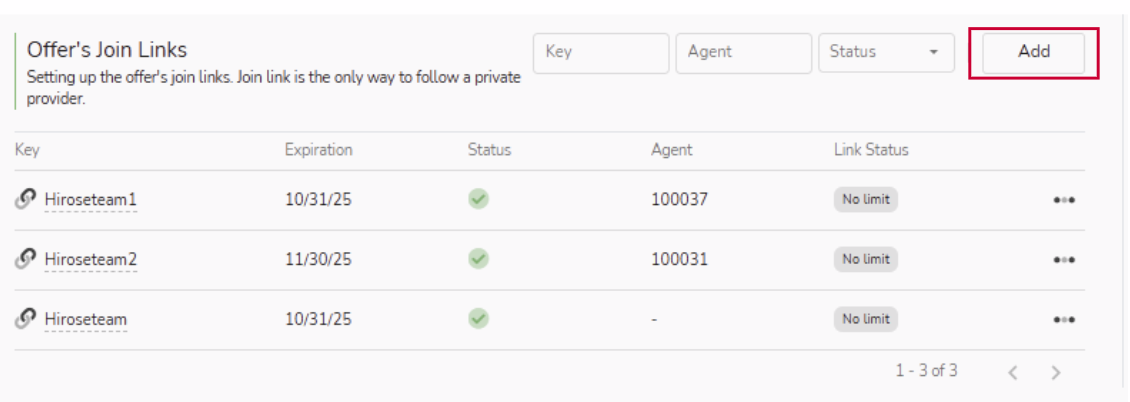Expand the Status filter dropdown
The width and height of the screenshot is (1130, 402).
(886, 52)
